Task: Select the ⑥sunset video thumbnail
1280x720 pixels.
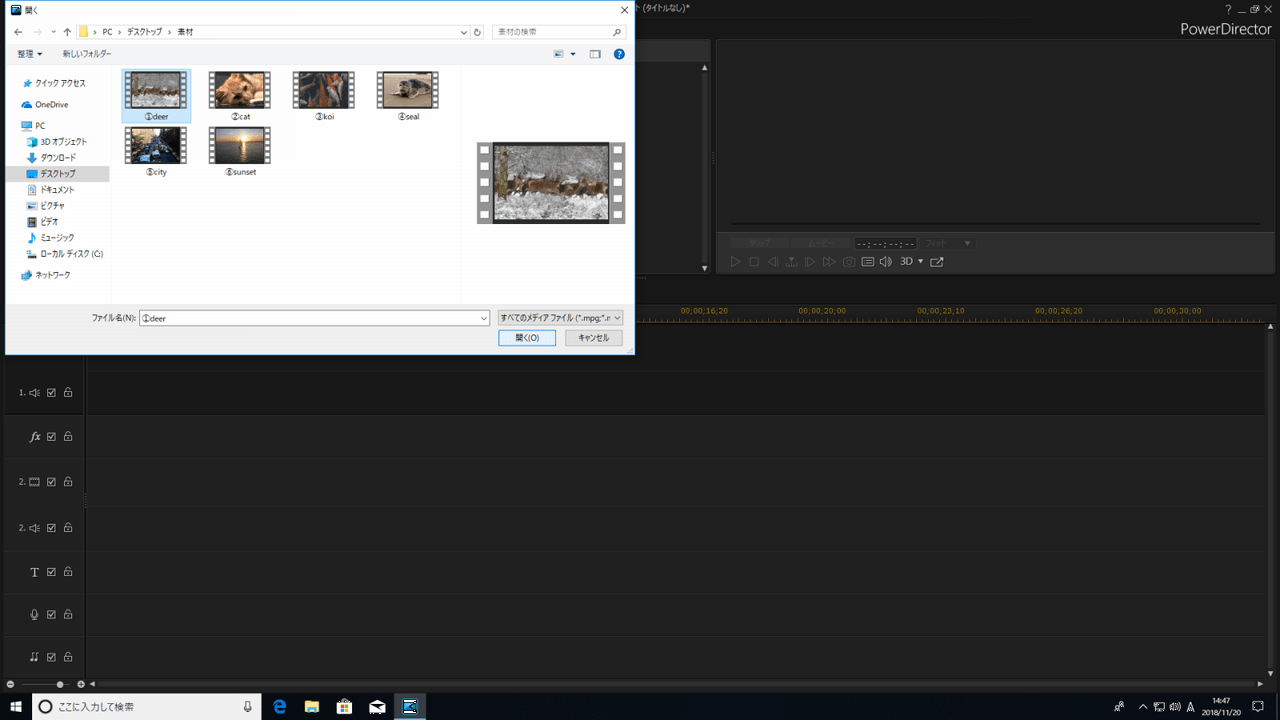Action: [x=240, y=152]
